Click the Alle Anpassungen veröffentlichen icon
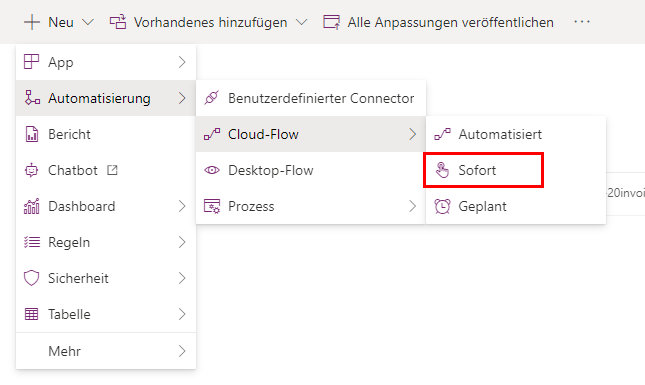 [x=332, y=22]
